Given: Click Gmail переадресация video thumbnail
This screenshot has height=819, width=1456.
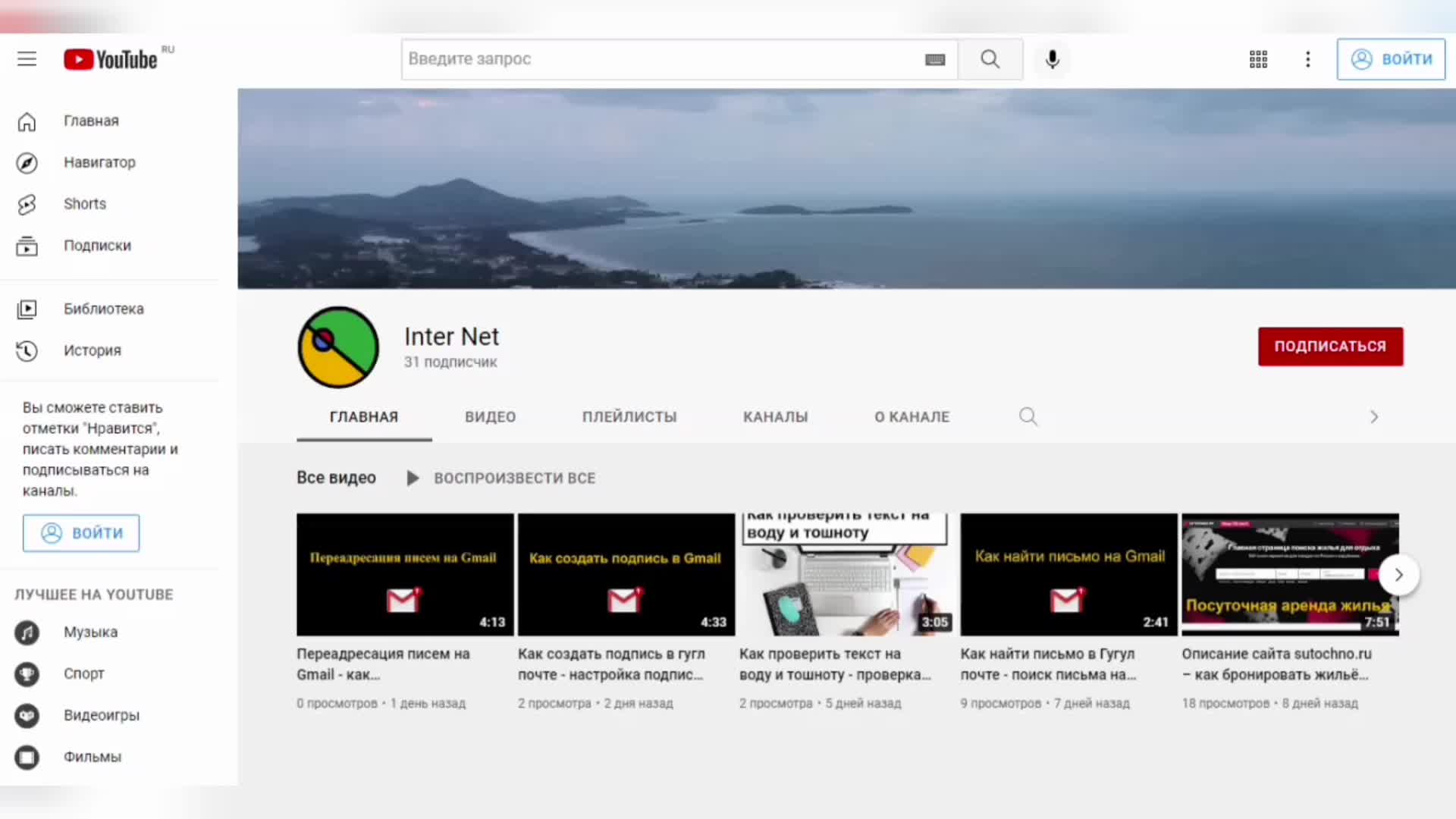Looking at the screenshot, I should pos(405,574).
